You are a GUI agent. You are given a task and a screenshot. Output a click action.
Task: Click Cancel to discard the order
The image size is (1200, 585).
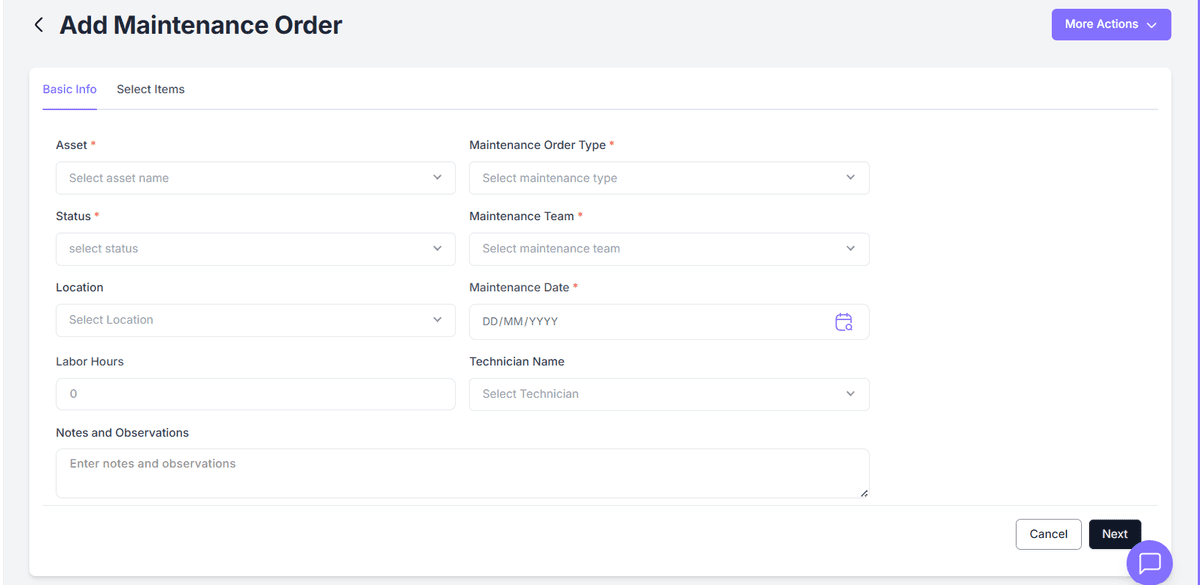1048,533
